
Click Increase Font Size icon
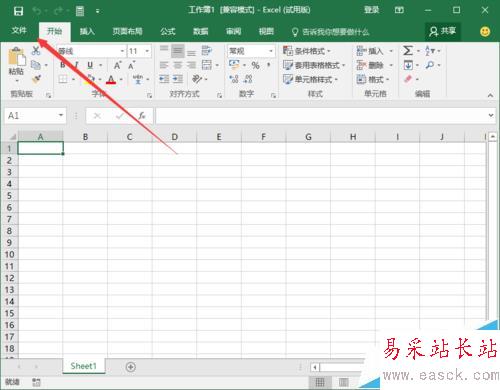click(x=117, y=65)
